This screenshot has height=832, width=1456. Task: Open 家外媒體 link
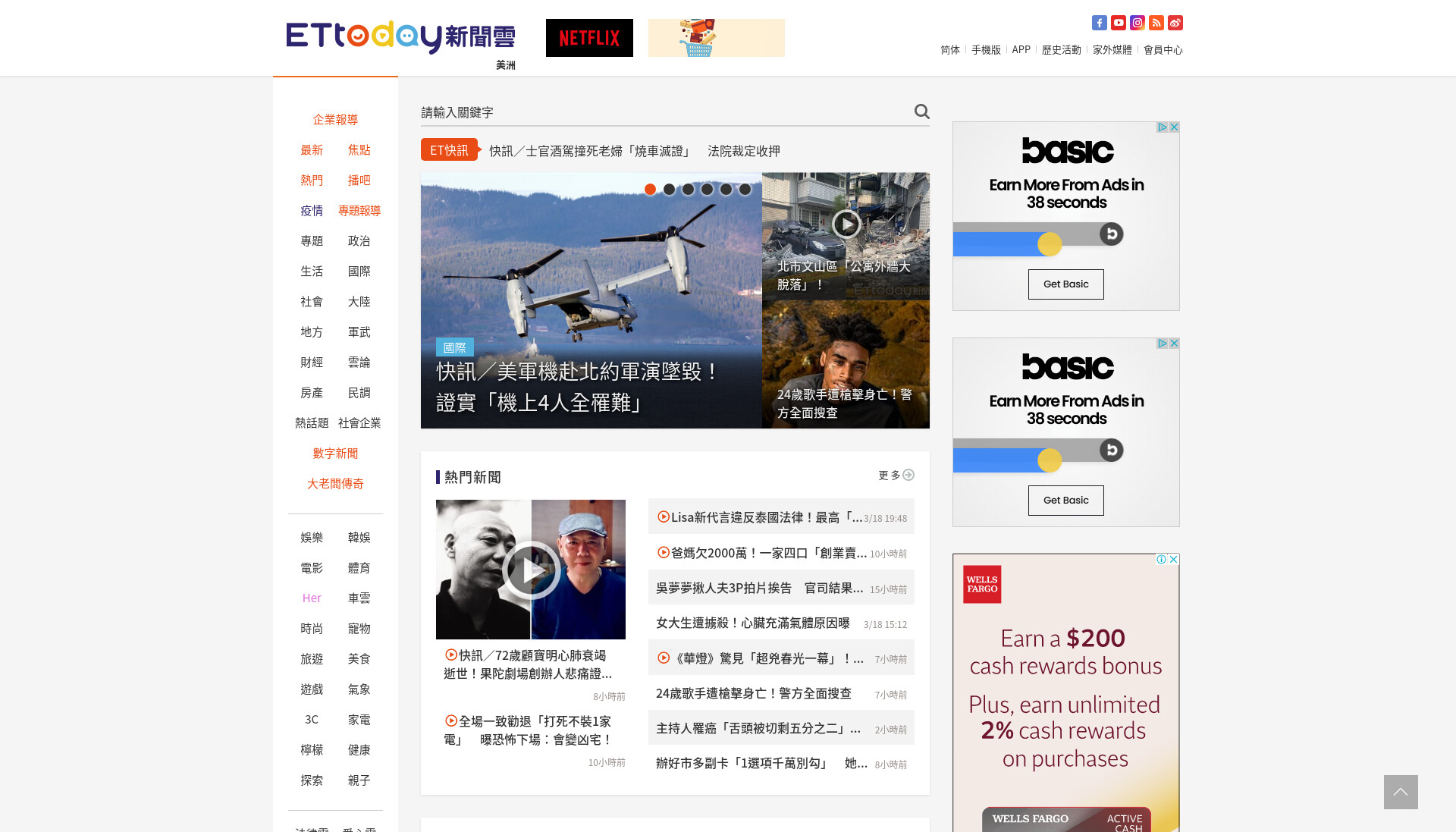[x=1112, y=50]
